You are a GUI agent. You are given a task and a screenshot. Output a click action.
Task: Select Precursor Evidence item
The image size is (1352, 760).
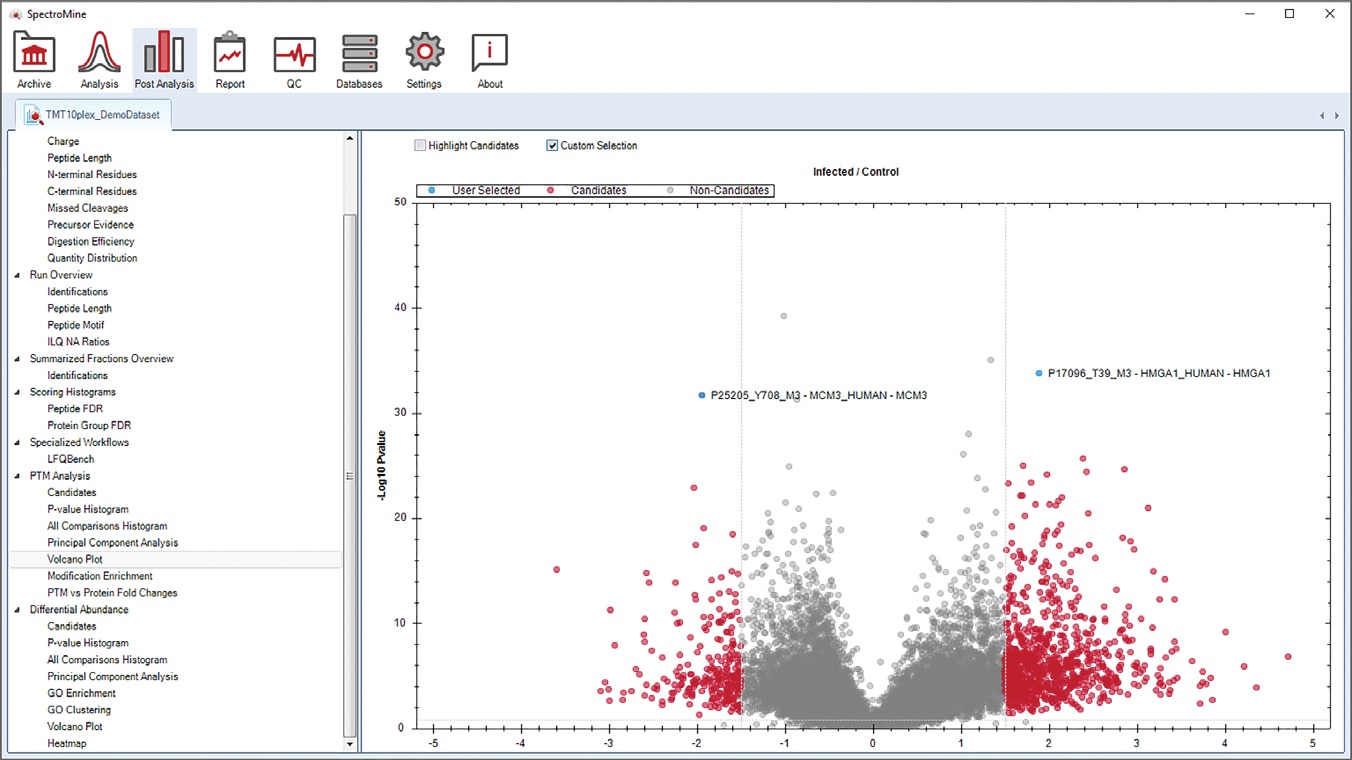coord(92,225)
